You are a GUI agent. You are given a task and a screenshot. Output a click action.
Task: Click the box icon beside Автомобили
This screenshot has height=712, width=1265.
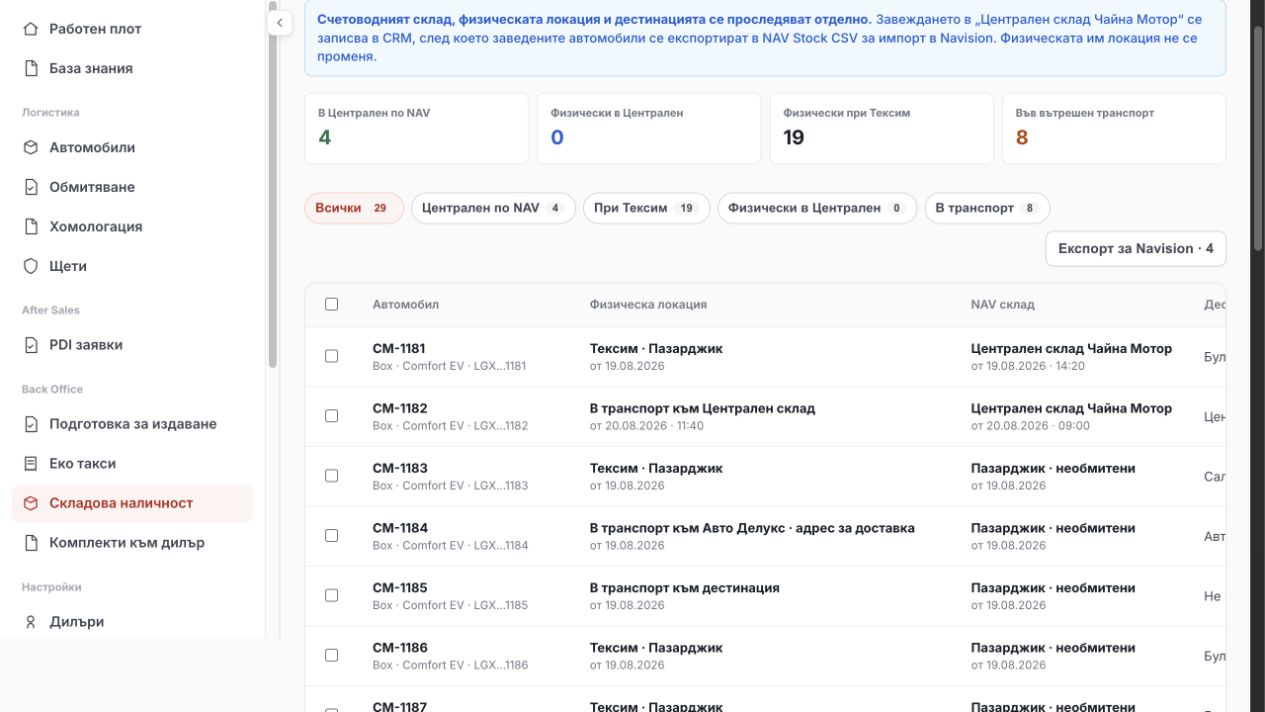pyautogui.click(x=31, y=148)
